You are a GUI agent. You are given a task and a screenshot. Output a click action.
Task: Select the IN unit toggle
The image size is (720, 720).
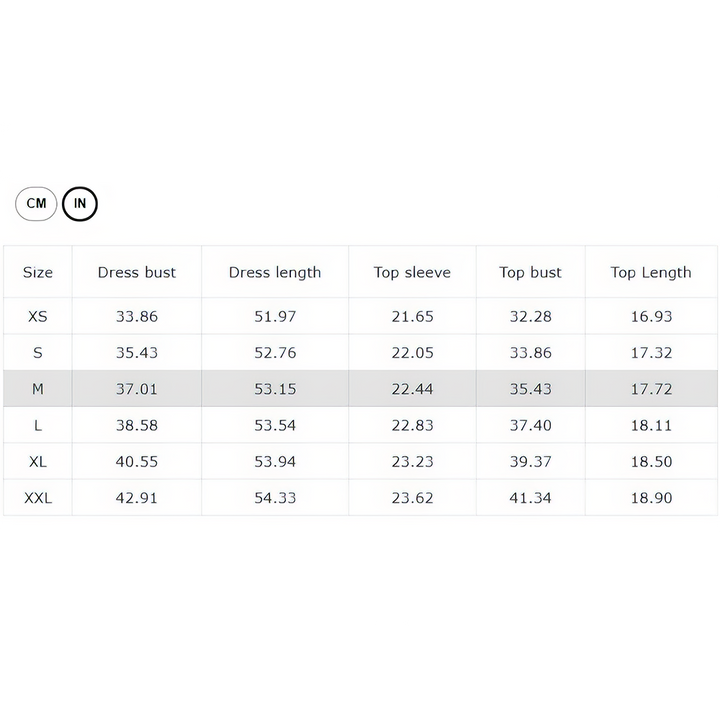(x=80, y=204)
